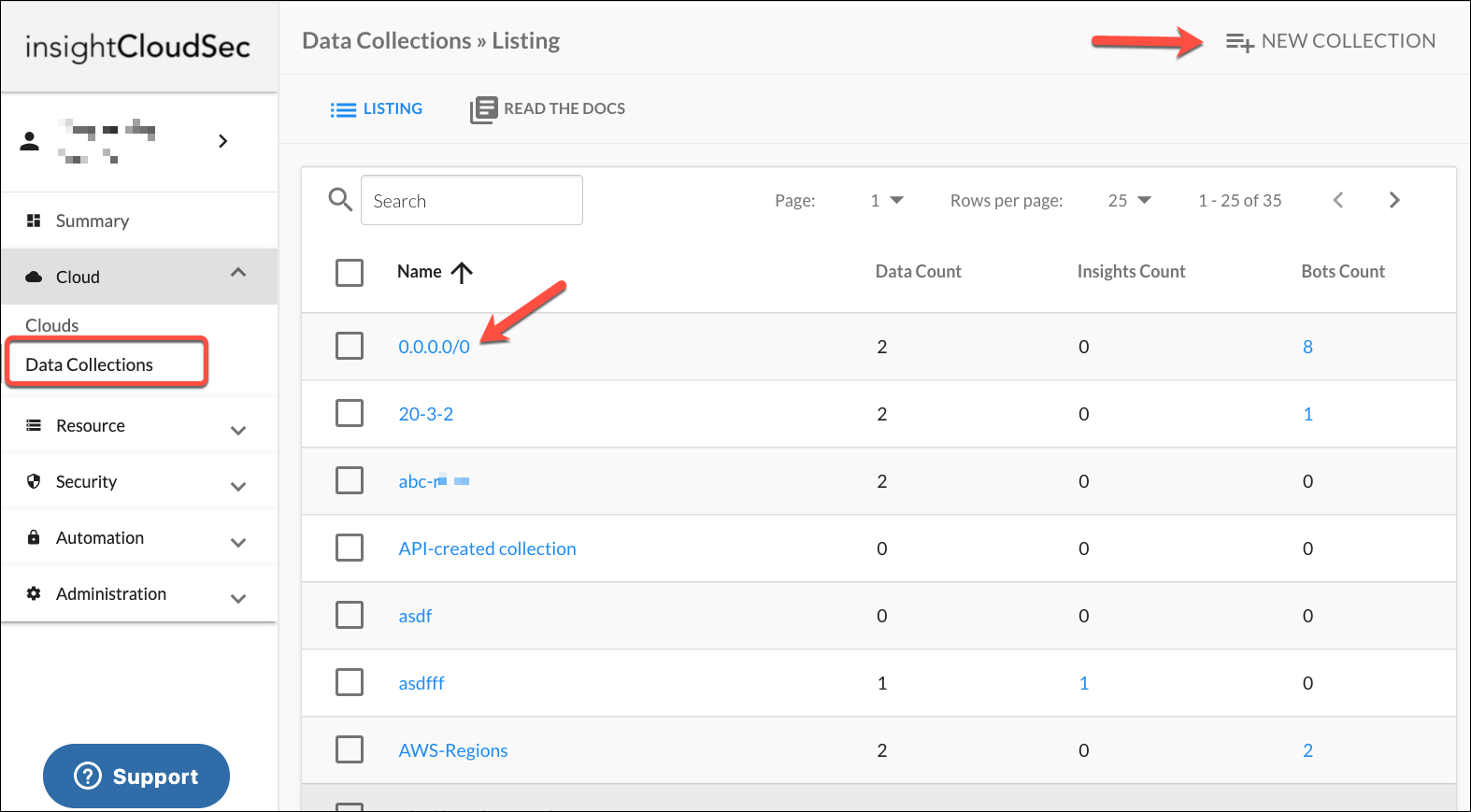1471x812 pixels.
Task: Open the asdf collection link
Action: pyautogui.click(x=415, y=616)
